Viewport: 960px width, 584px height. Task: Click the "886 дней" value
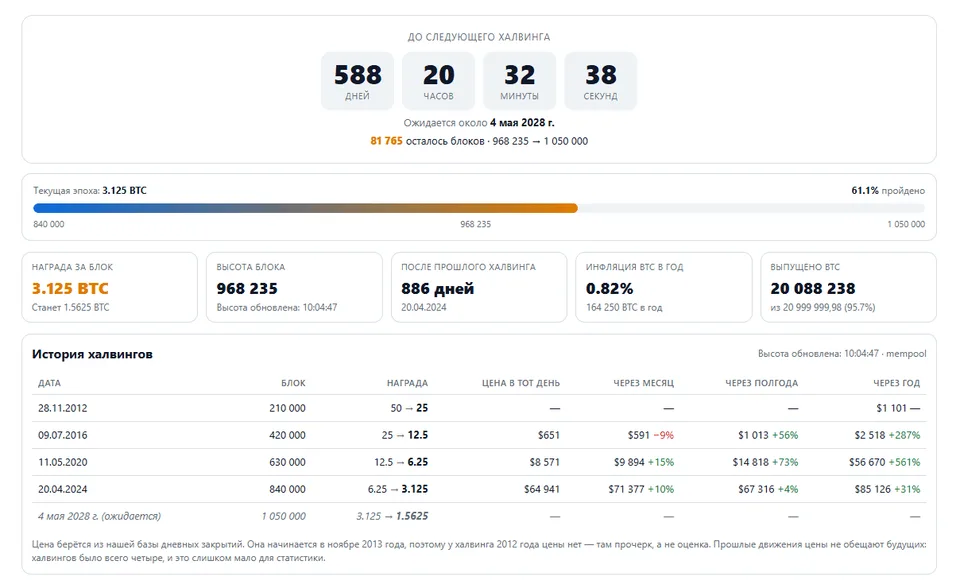[x=438, y=288]
